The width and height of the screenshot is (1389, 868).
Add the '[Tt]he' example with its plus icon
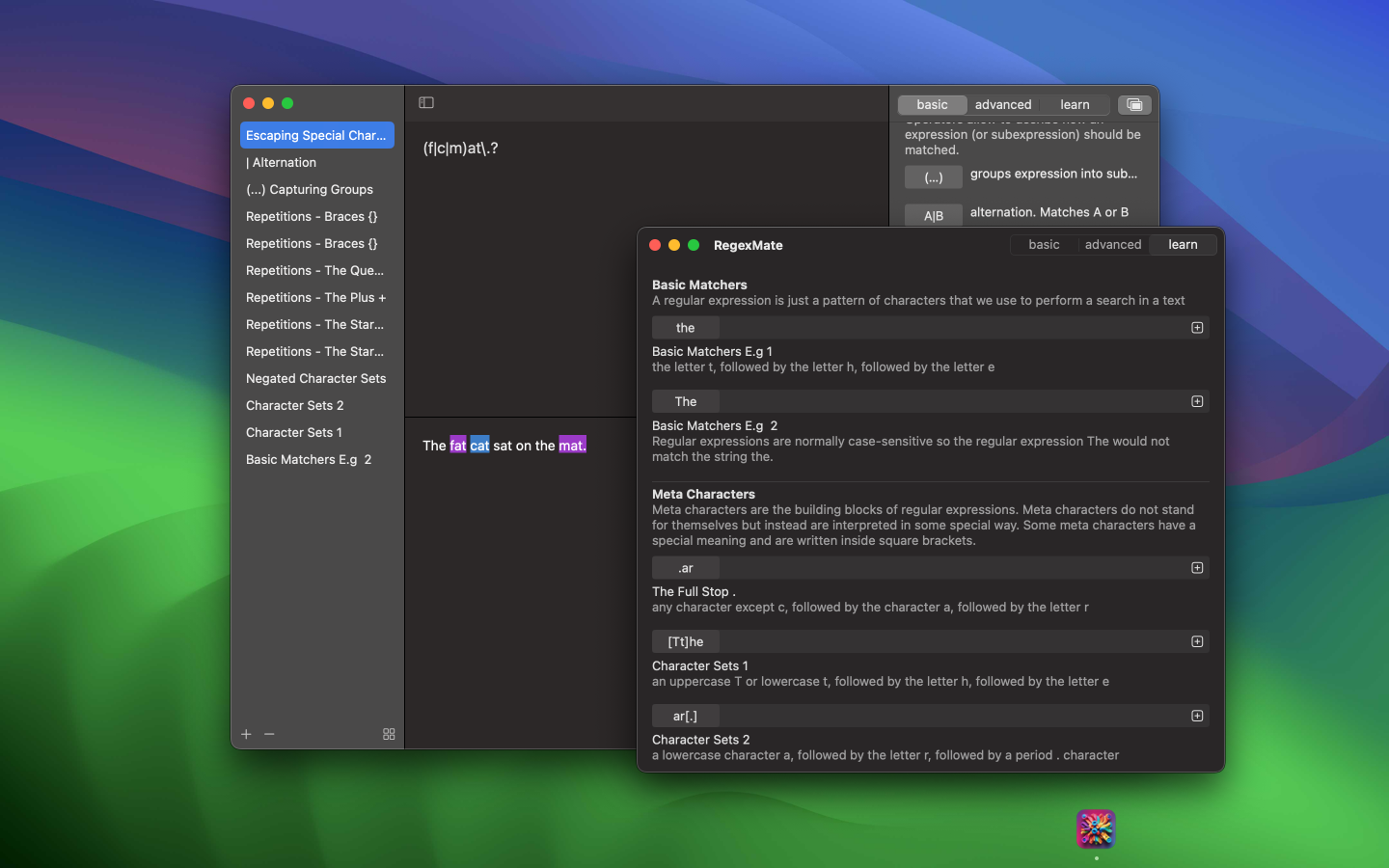1197,642
